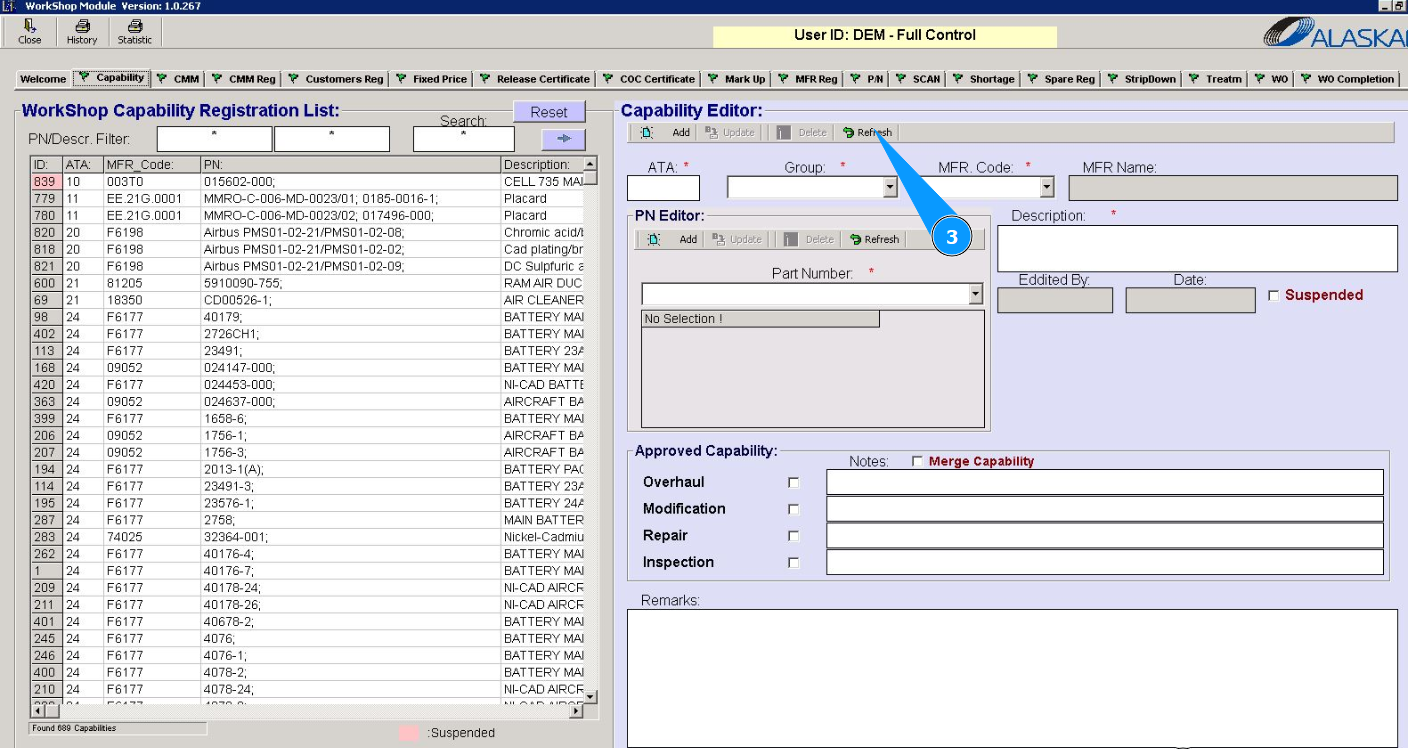Screen dimensions: 1408x749
Task: Open the CMM tab
Action: pyautogui.click(x=180, y=79)
